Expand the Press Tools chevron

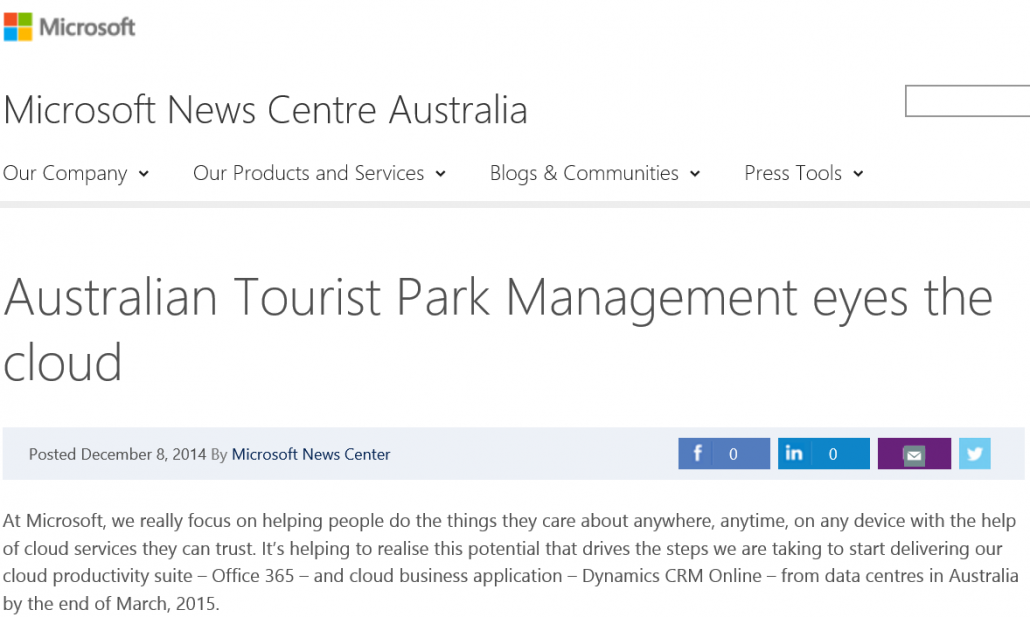coord(858,174)
